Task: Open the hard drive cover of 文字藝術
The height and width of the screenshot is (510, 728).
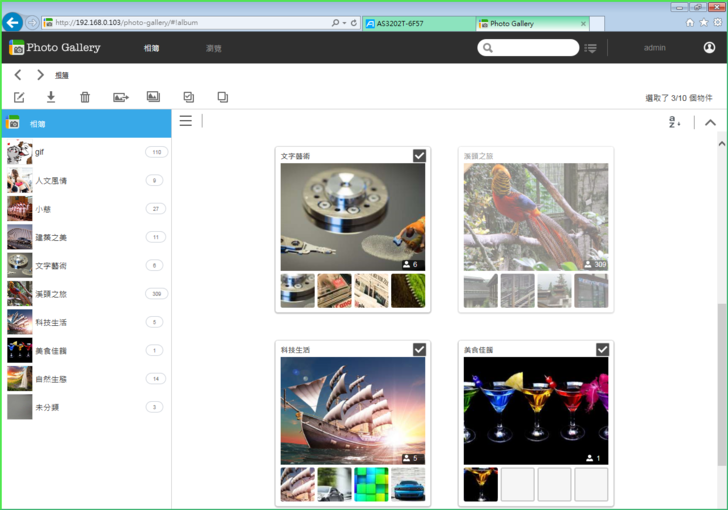Action: [x=353, y=217]
